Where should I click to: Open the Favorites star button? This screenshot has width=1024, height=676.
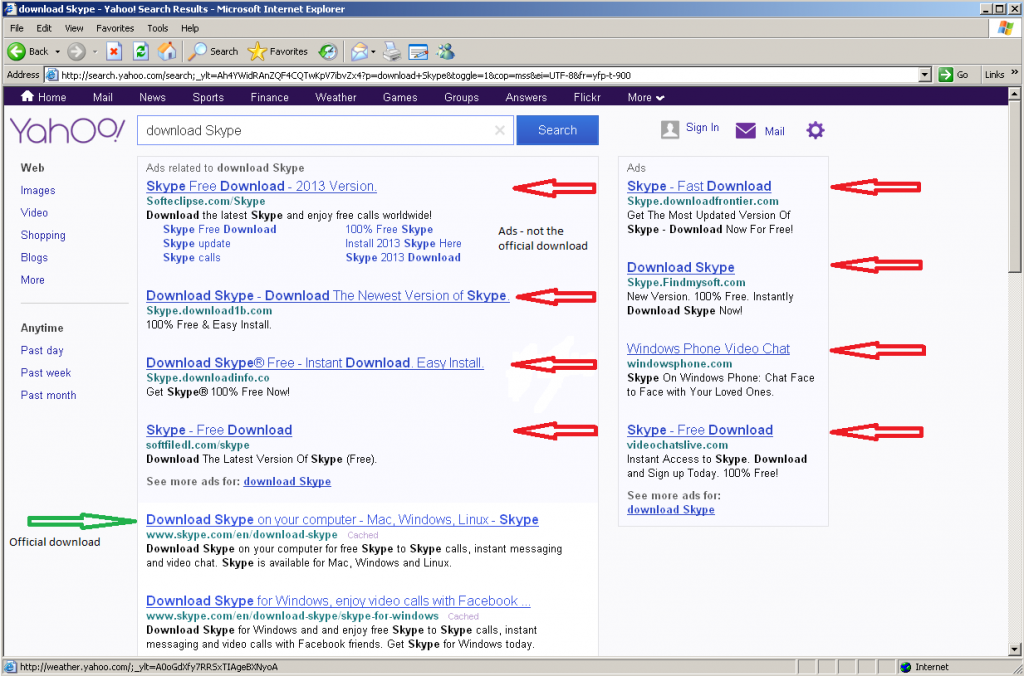[278, 52]
